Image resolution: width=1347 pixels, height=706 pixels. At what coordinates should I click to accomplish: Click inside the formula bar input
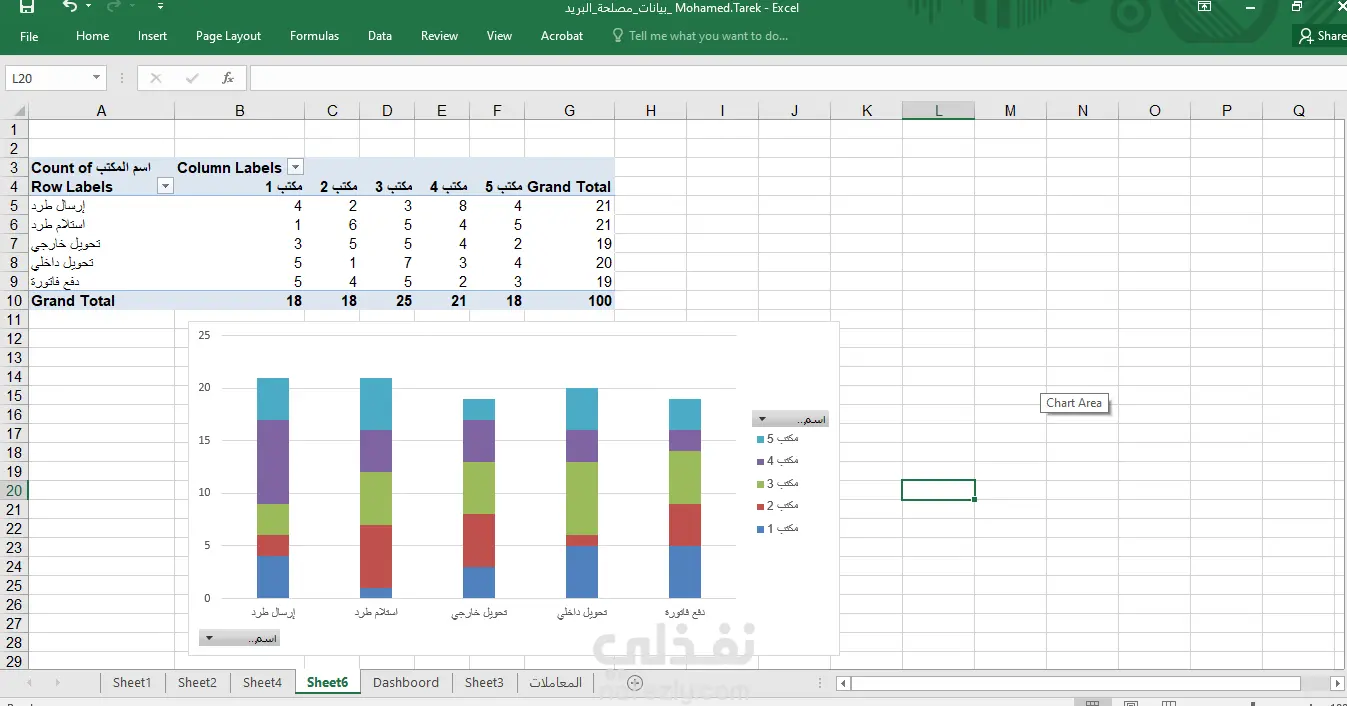(x=798, y=78)
